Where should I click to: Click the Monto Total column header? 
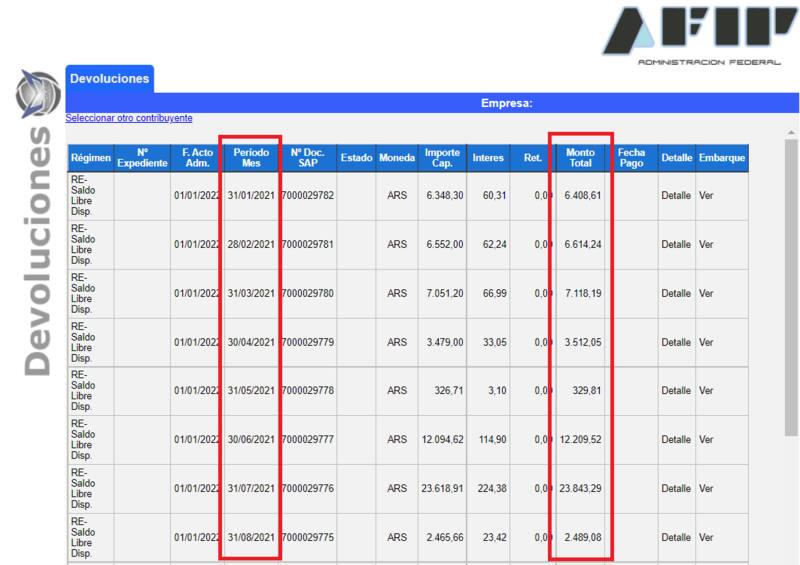point(580,158)
